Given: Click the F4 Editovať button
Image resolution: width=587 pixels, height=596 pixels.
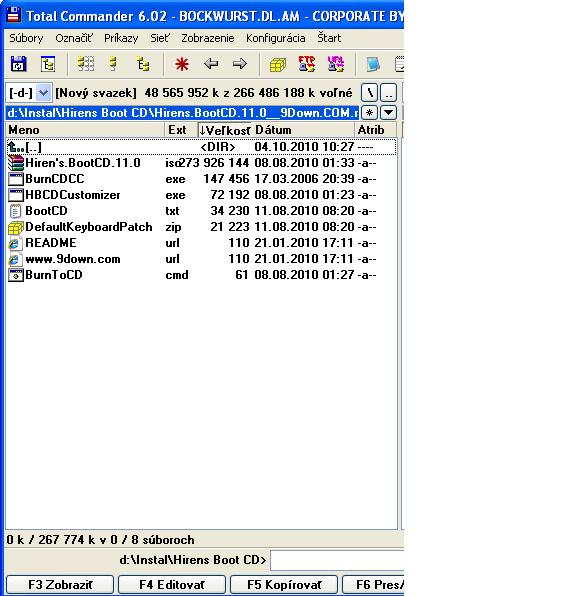Looking at the screenshot, I should (172, 585).
